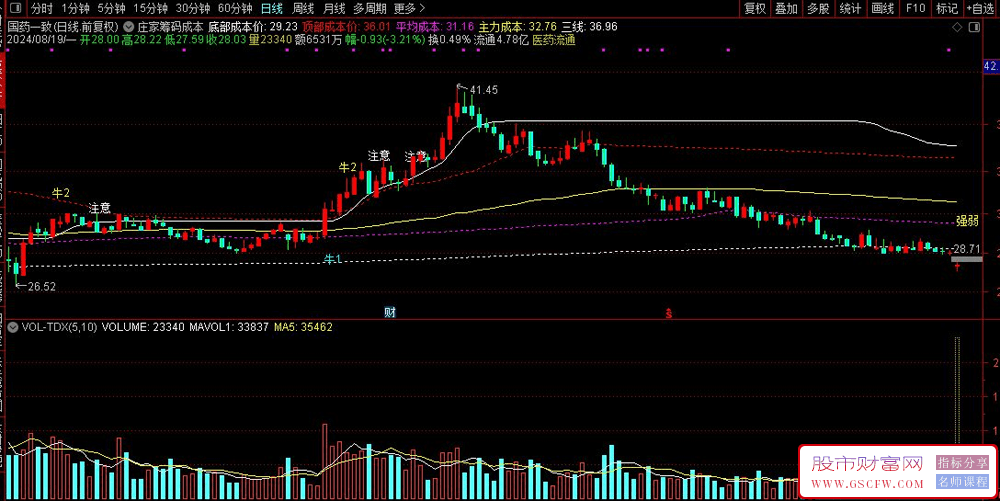This screenshot has height=501, width=1000.
Task: Click the MA5: 35462 volume value
Action: [x=303, y=327]
